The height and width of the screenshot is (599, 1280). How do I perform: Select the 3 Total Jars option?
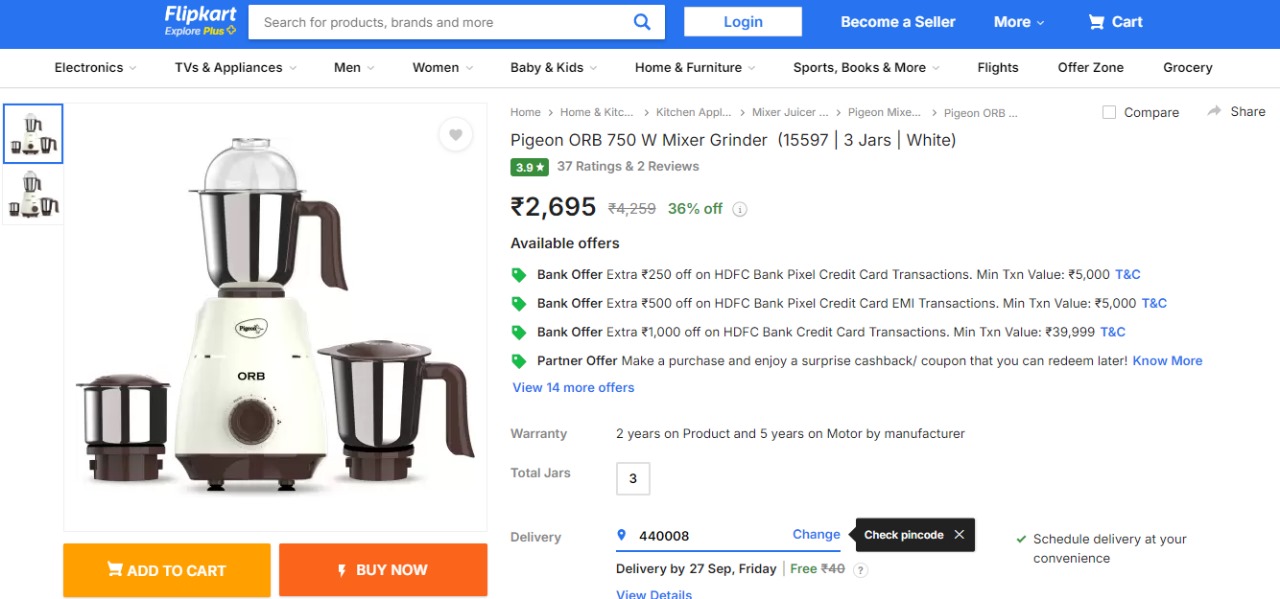pos(633,479)
